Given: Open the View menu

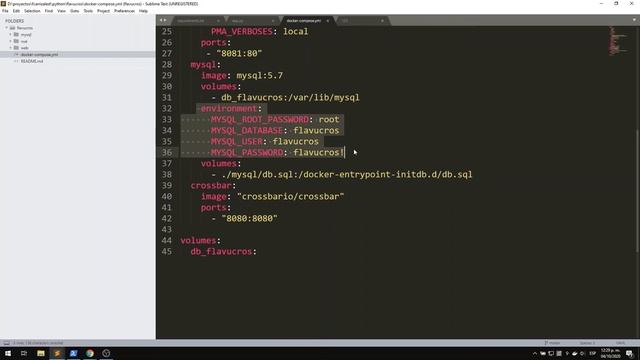Looking at the screenshot, I should (x=61, y=11).
